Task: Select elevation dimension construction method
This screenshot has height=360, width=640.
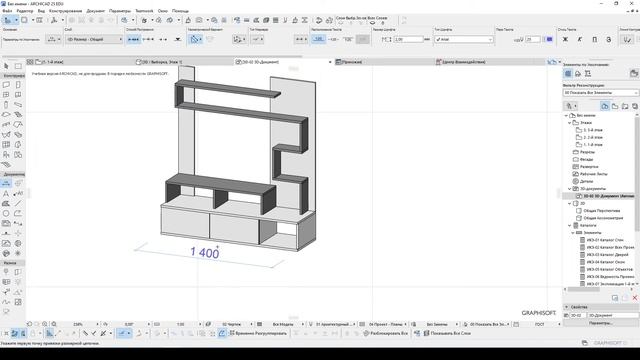Action: [178, 40]
